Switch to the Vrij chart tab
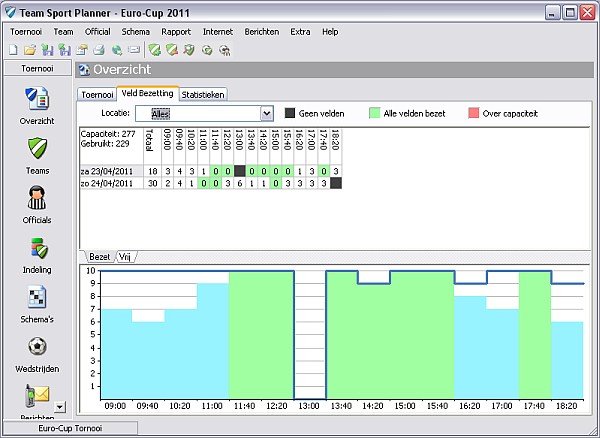The width and height of the screenshot is (600, 438). tap(126, 257)
